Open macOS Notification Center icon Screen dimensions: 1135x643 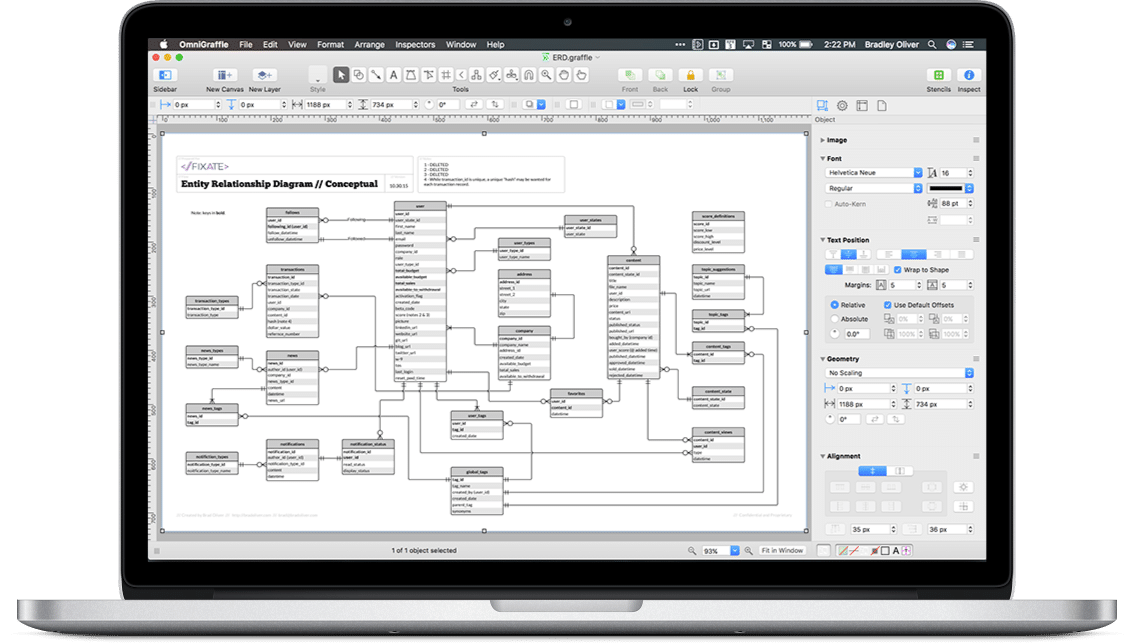969,44
